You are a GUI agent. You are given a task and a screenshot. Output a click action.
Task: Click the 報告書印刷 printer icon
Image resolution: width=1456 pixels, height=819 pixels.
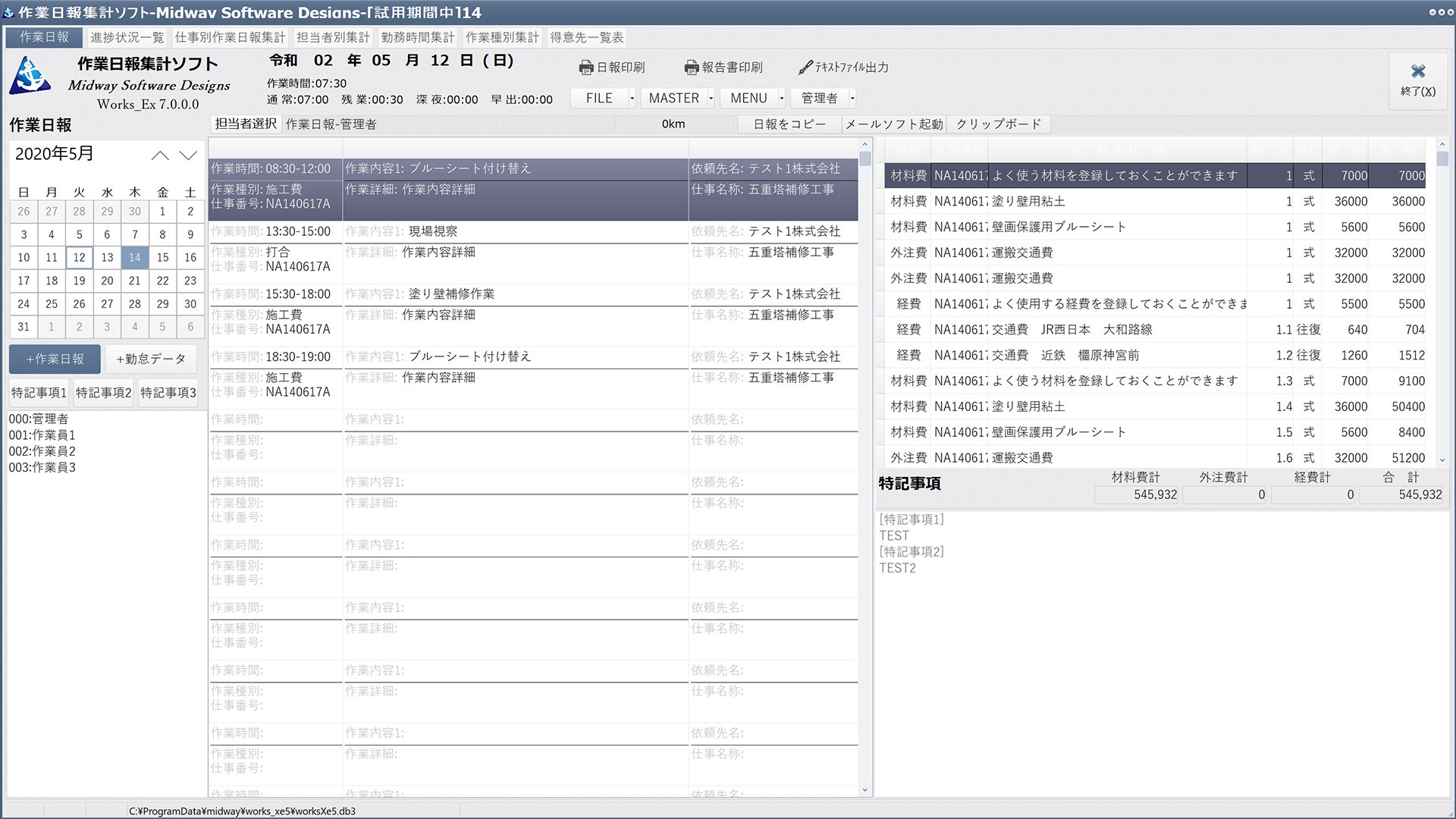pos(691,67)
